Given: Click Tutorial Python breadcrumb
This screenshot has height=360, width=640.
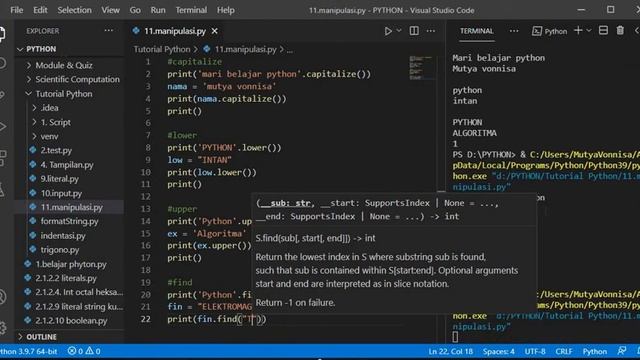Looking at the screenshot, I should tap(162, 49).
